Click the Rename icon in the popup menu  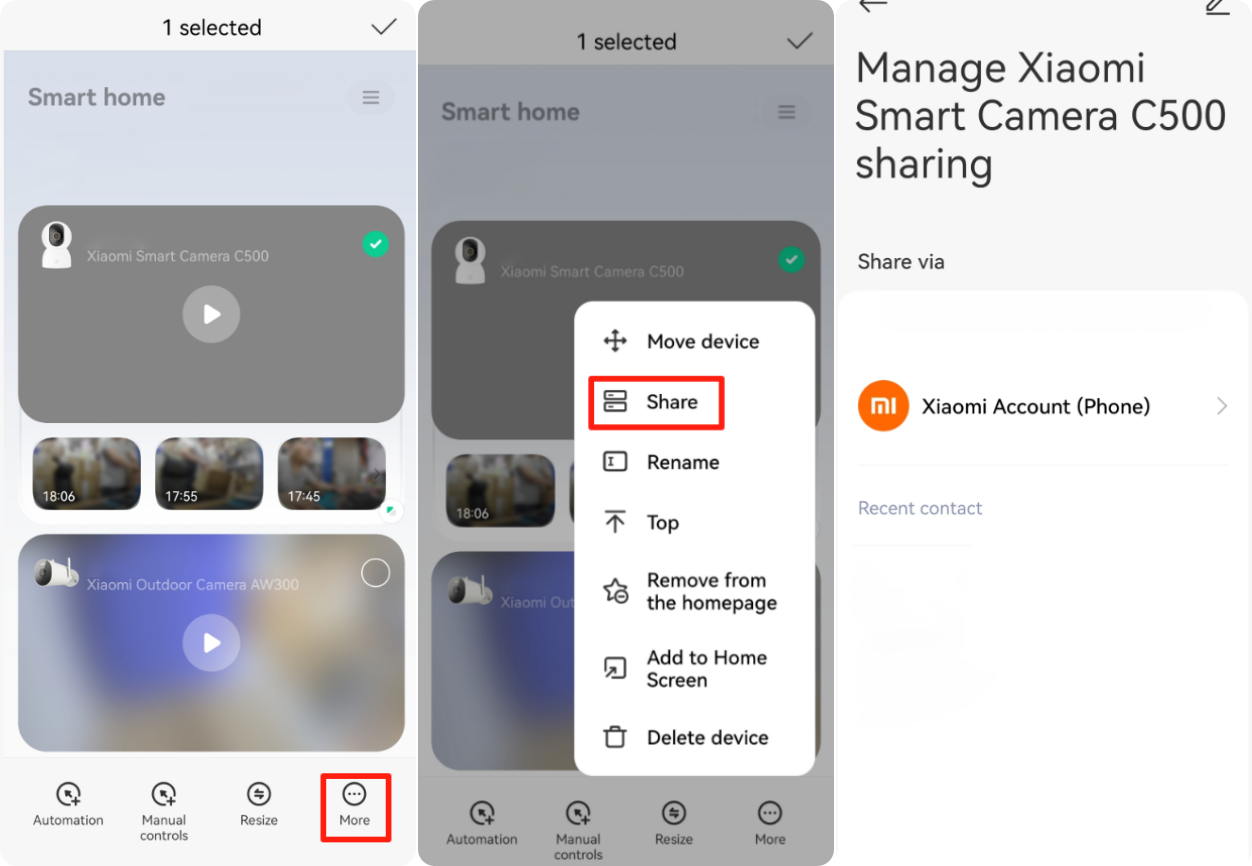[614, 462]
